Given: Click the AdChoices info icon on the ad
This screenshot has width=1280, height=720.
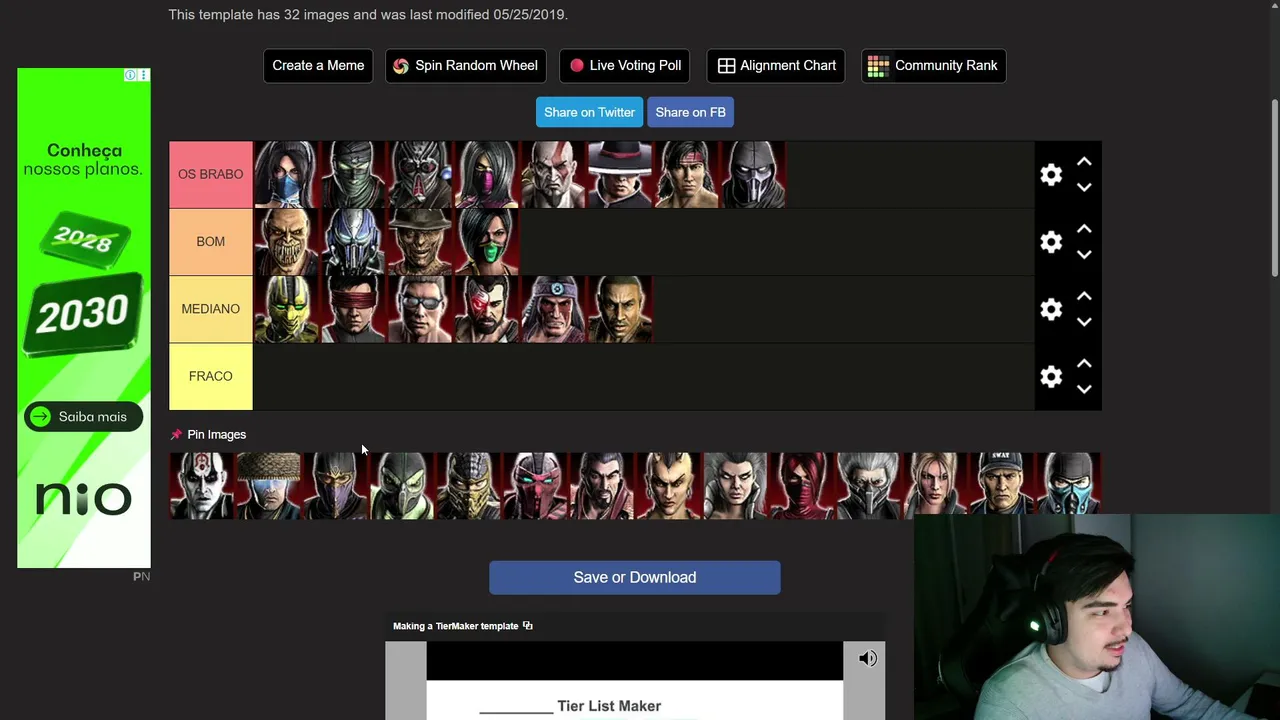Looking at the screenshot, I should 130,75.
